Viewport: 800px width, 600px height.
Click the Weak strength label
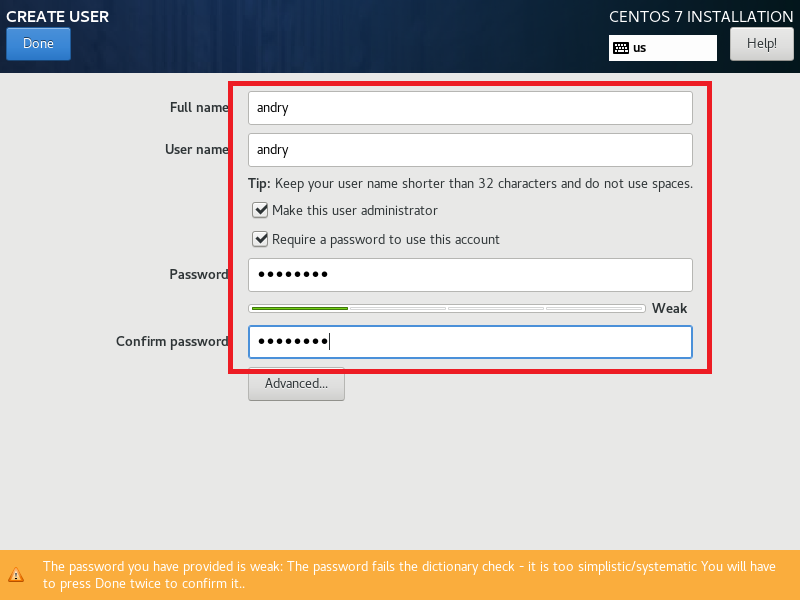pyautogui.click(x=669, y=308)
